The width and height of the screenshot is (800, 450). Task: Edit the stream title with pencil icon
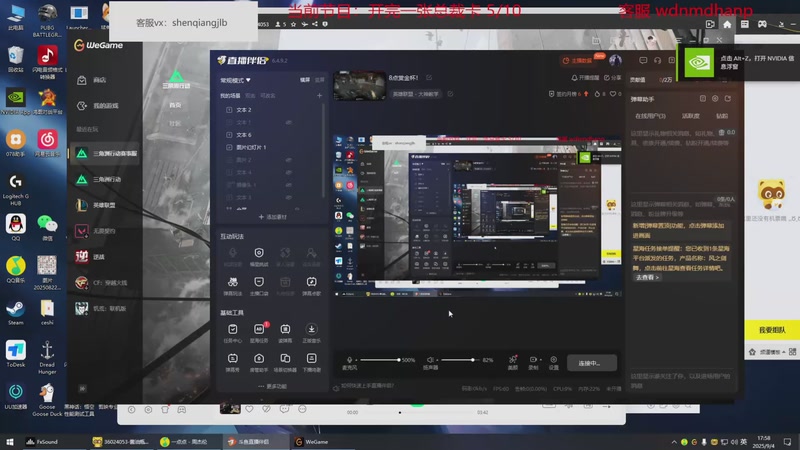point(429,78)
